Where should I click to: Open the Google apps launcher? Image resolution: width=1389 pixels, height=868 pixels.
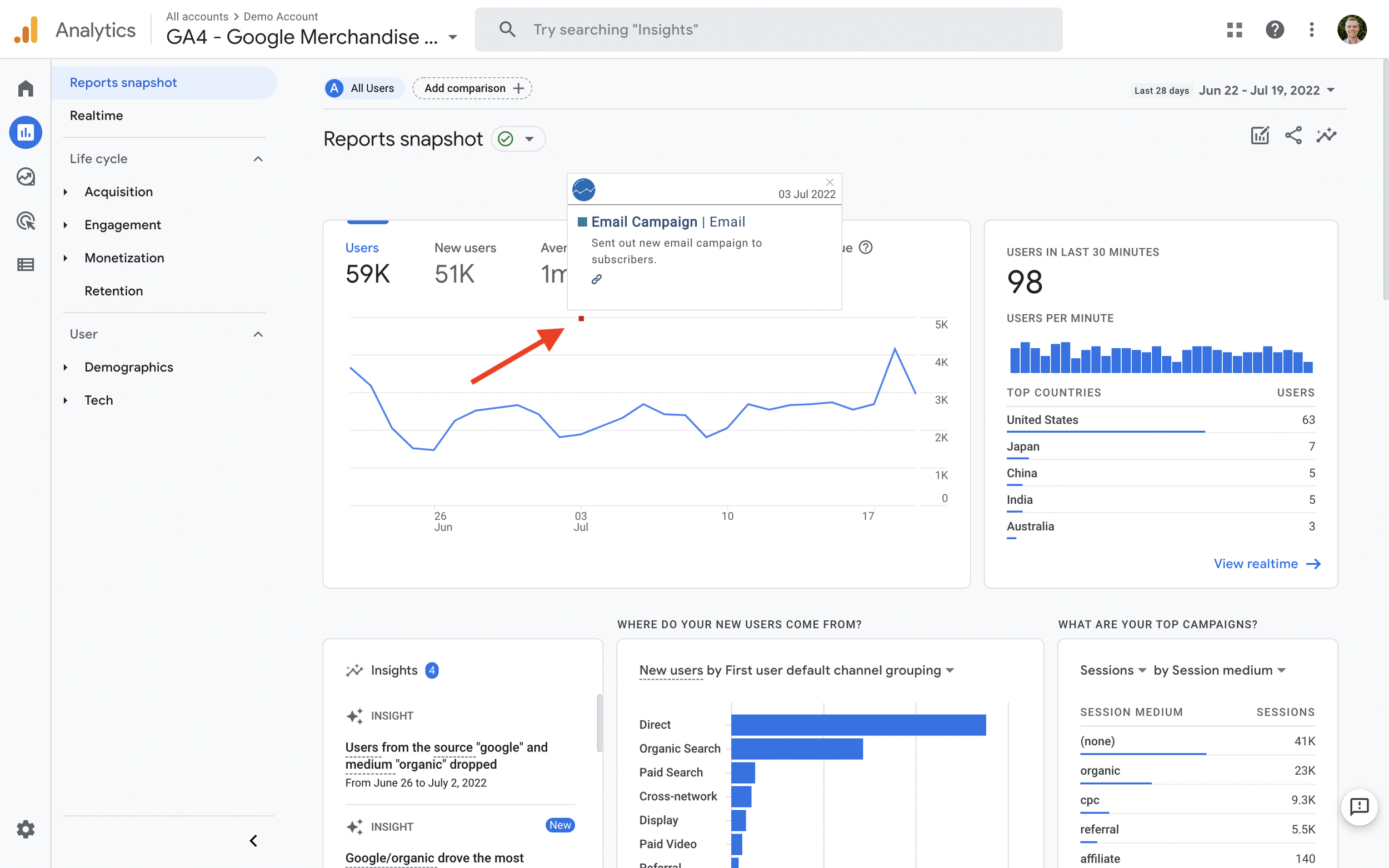(x=1234, y=29)
